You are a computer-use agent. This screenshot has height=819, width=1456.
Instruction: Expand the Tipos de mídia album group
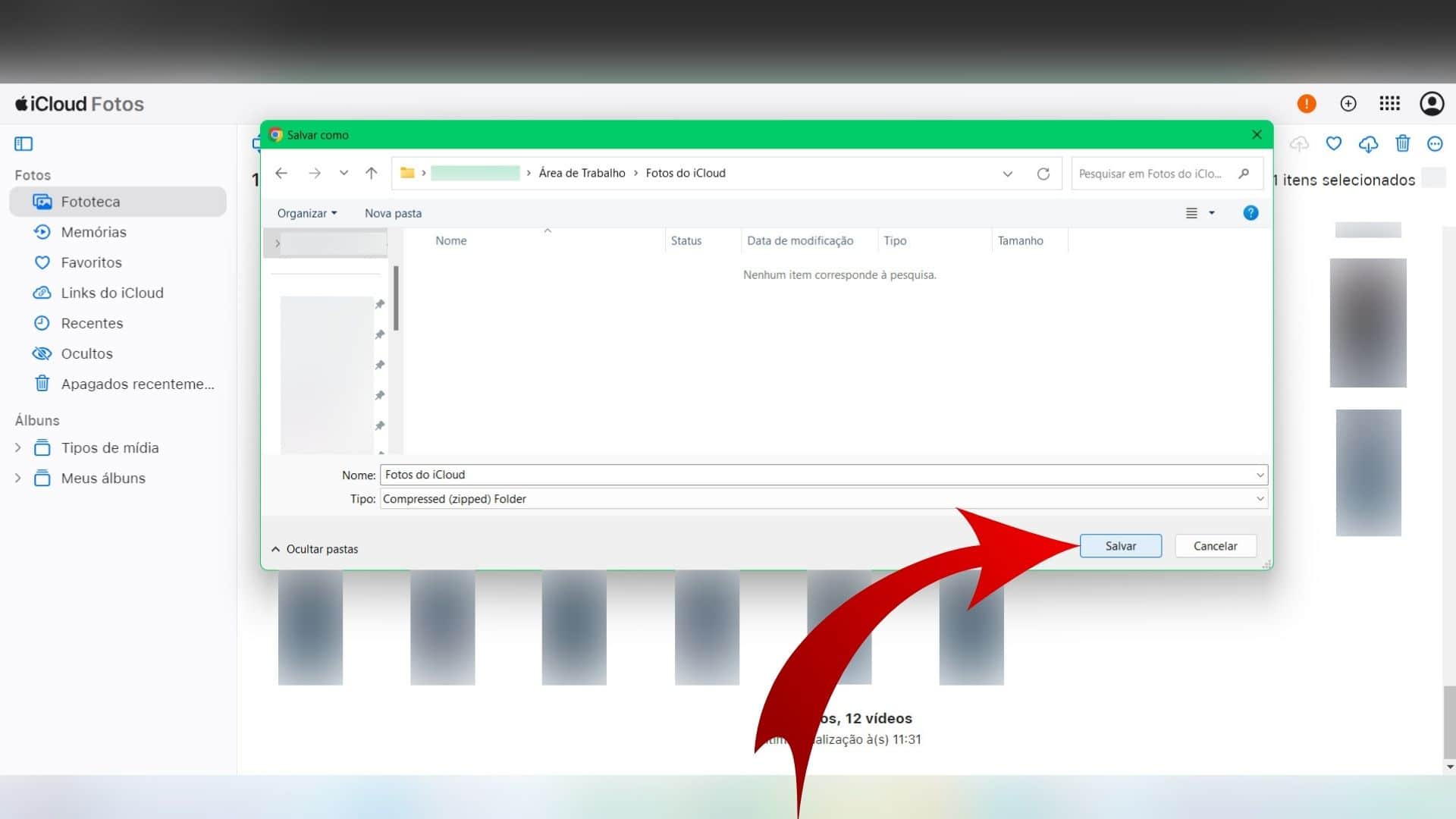(17, 448)
